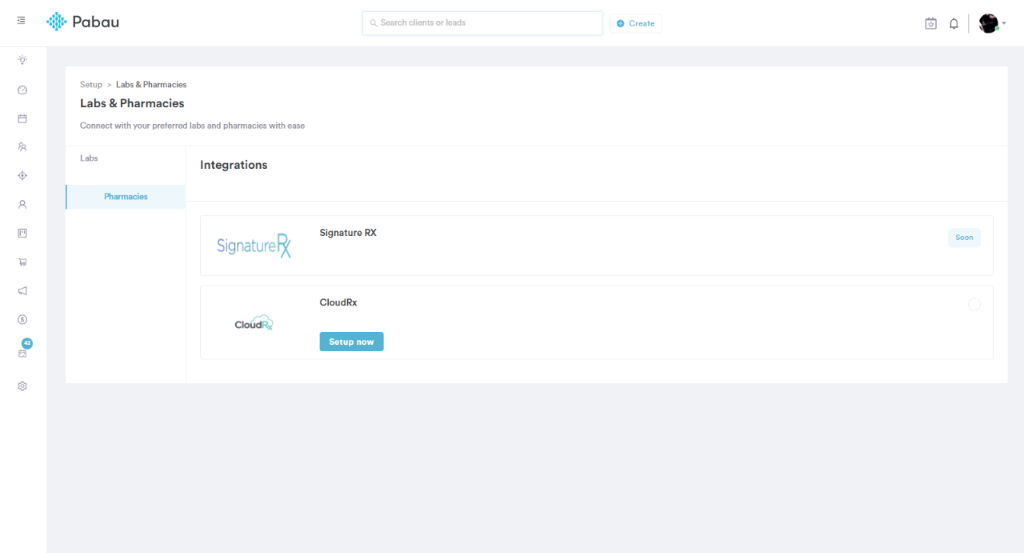Open the crosshair leads icon in the sidebar
1024x553 pixels.
[x=22, y=176]
